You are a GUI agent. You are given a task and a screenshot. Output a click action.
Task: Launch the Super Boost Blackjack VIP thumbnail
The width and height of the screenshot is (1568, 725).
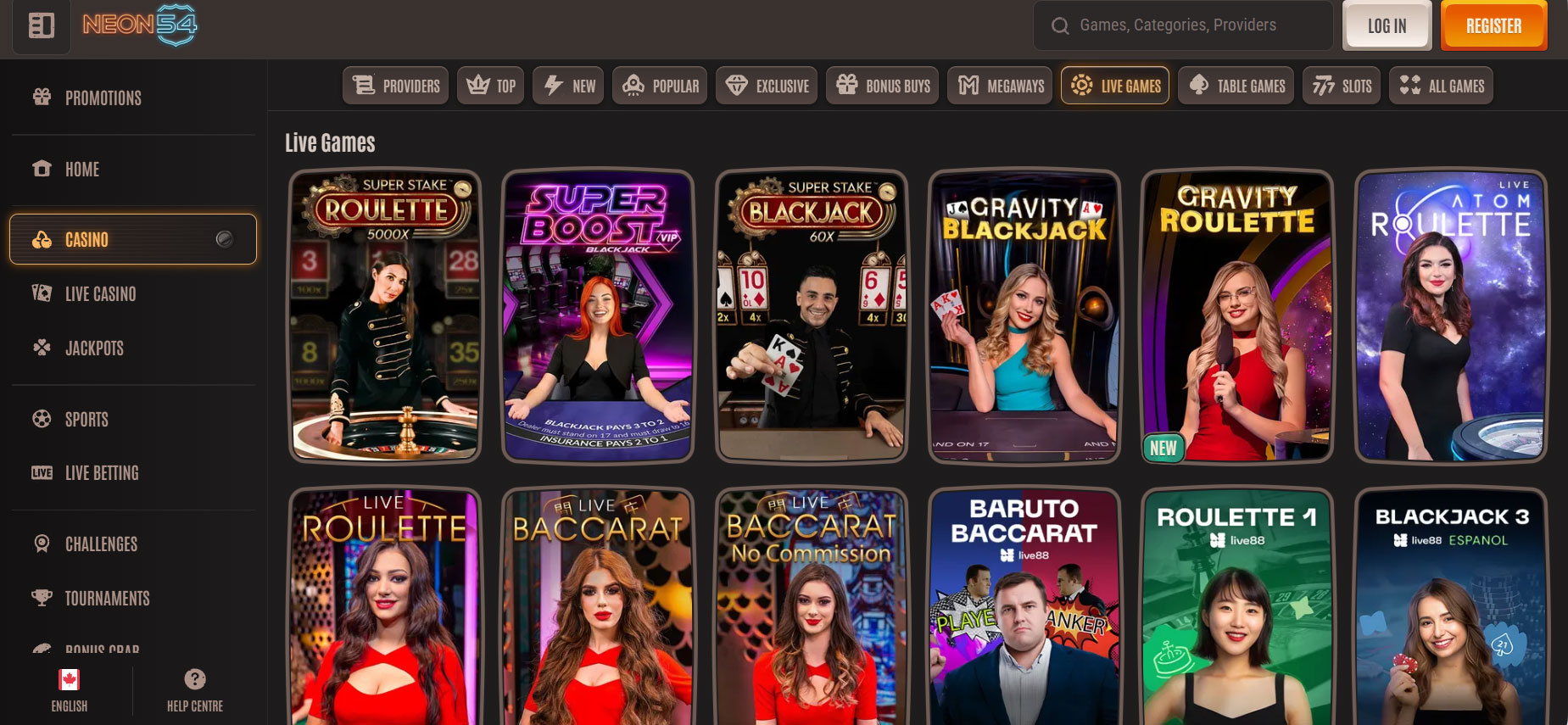pyautogui.click(x=598, y=316)
